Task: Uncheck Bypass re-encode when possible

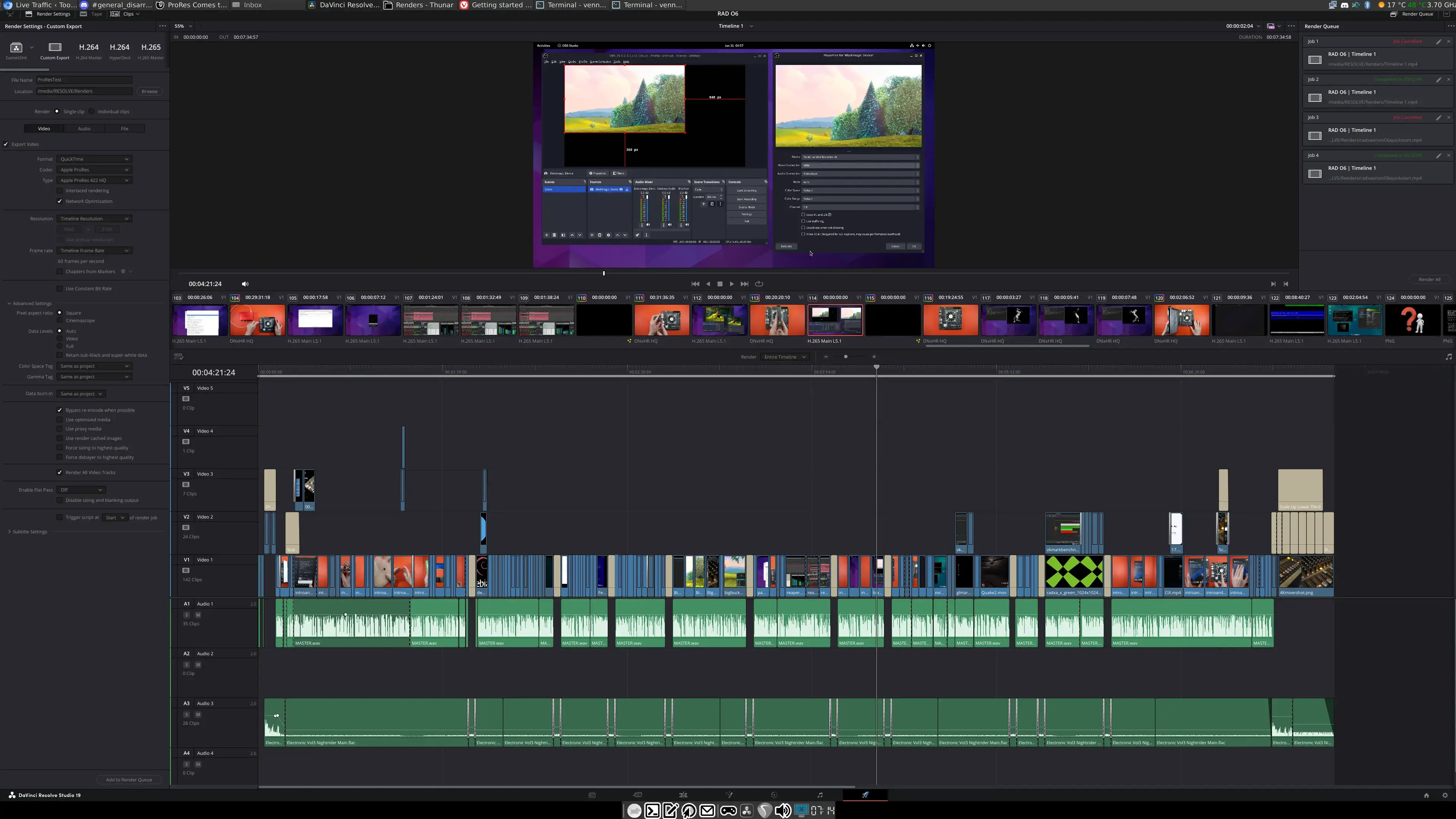Action: pos(60,410)
